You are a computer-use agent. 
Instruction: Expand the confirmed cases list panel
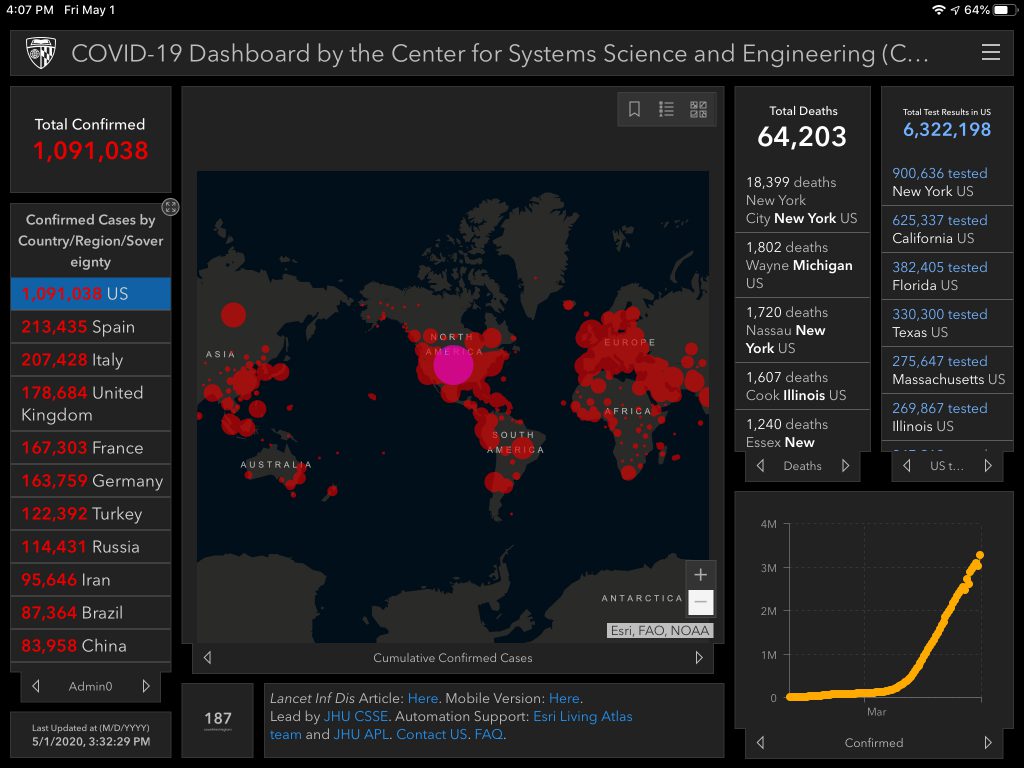click(171, 207)
